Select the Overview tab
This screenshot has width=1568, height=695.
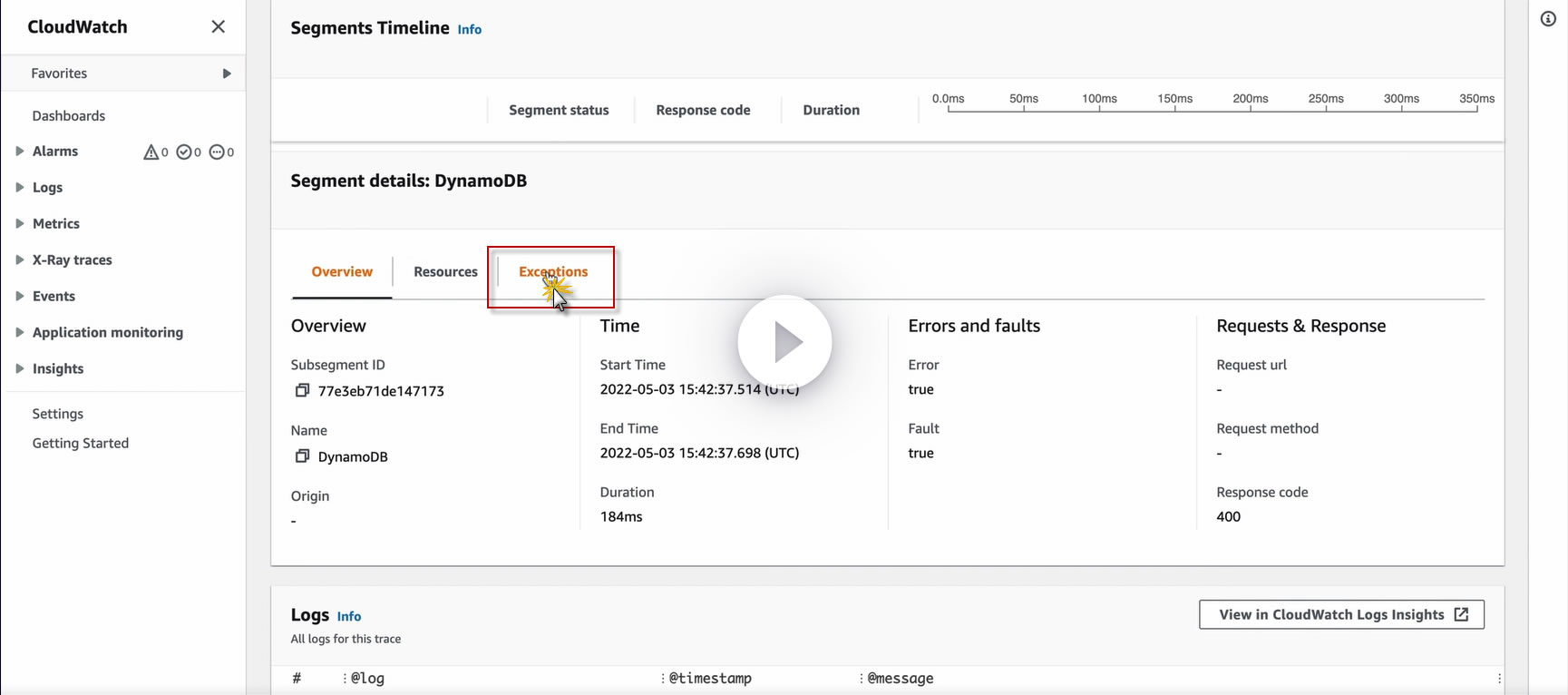pyautogui.click(x=342, y=271)
